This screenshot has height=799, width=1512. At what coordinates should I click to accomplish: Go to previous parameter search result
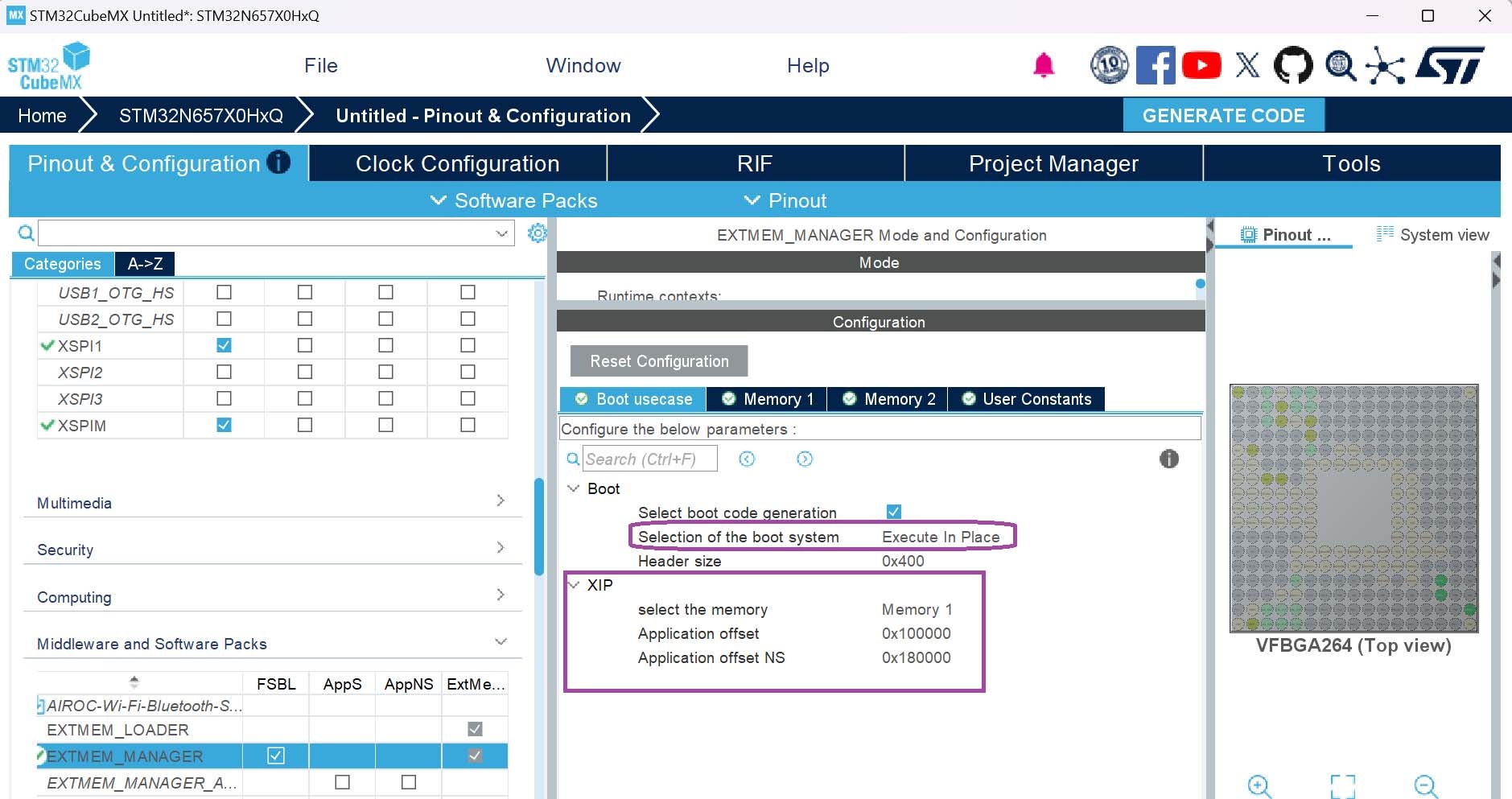(x=747, y=459)
